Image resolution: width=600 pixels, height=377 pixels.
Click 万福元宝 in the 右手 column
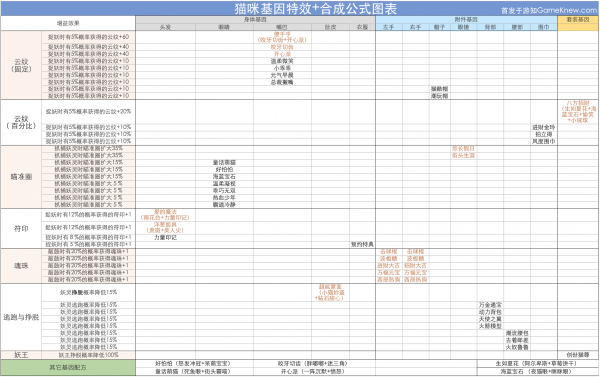[x=416, y=273]
